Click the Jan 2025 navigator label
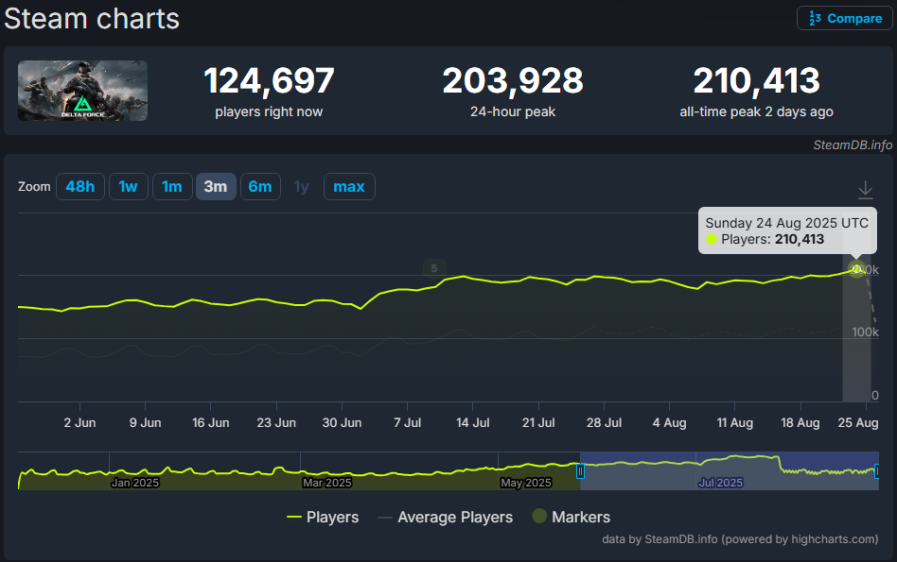 coord(135,482)
